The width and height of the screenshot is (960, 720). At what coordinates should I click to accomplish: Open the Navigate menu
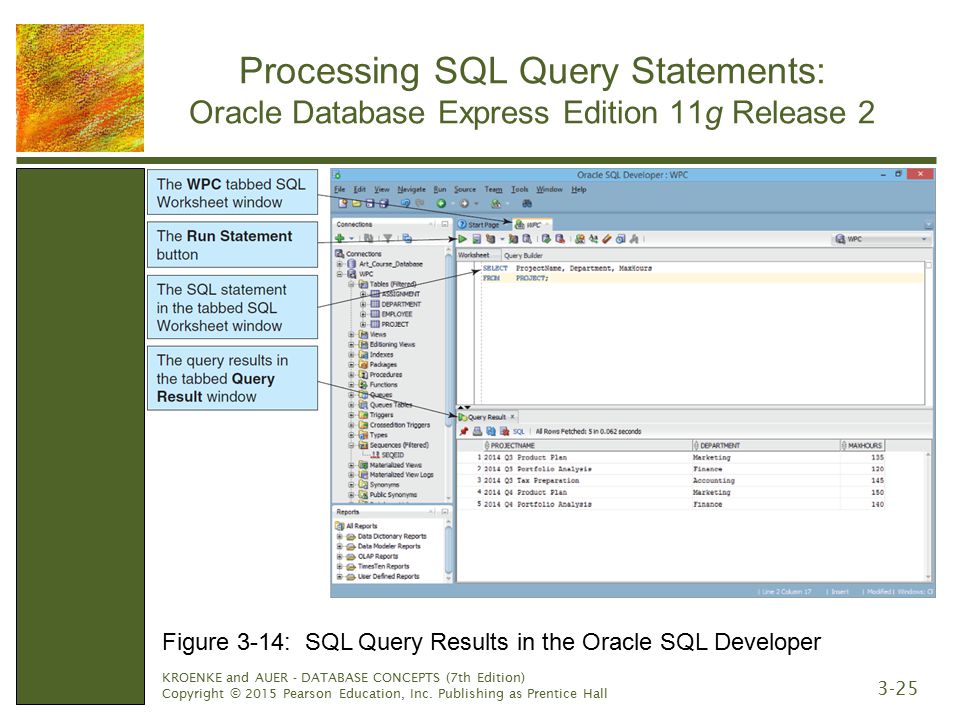(411, 190)
